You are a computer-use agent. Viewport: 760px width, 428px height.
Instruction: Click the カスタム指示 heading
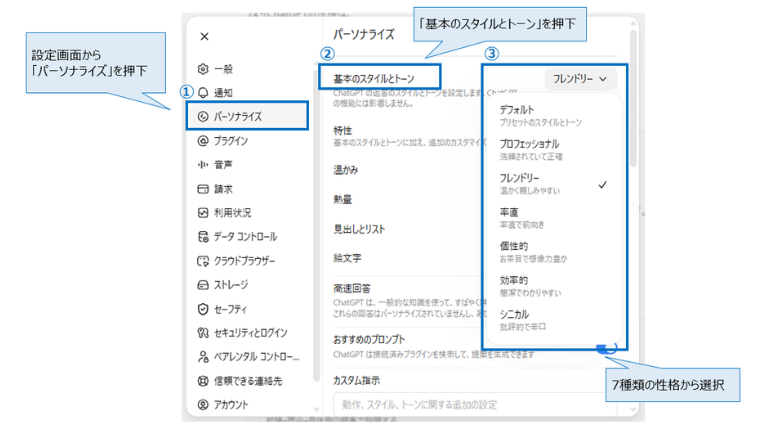click(356, 380)
